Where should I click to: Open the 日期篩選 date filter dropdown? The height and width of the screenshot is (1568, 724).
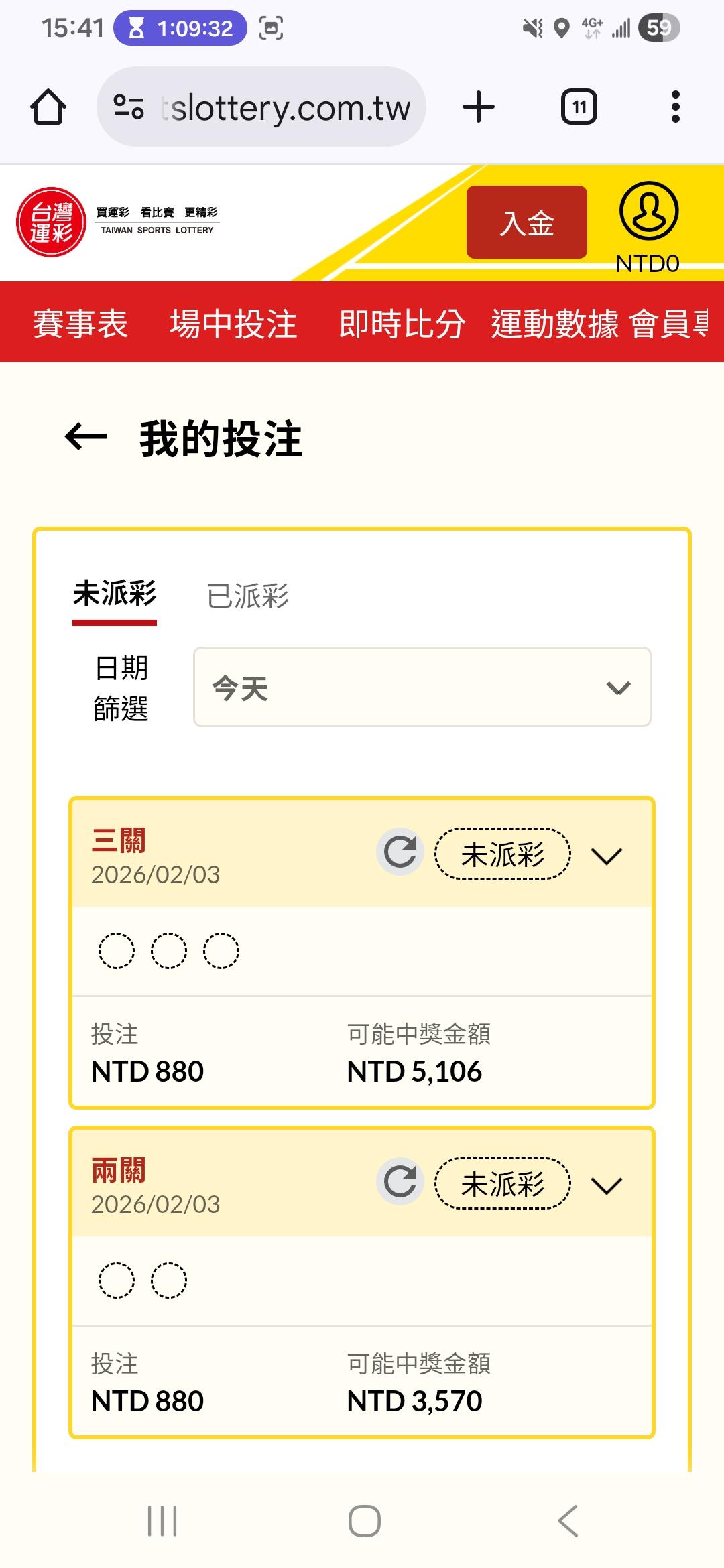pyautogui.click(x=422, y=687)
